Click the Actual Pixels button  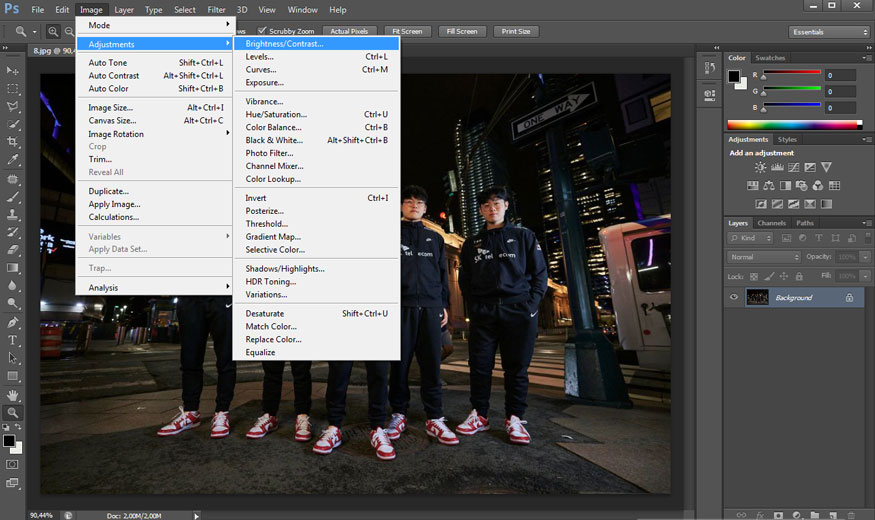[x=349, y=31]
